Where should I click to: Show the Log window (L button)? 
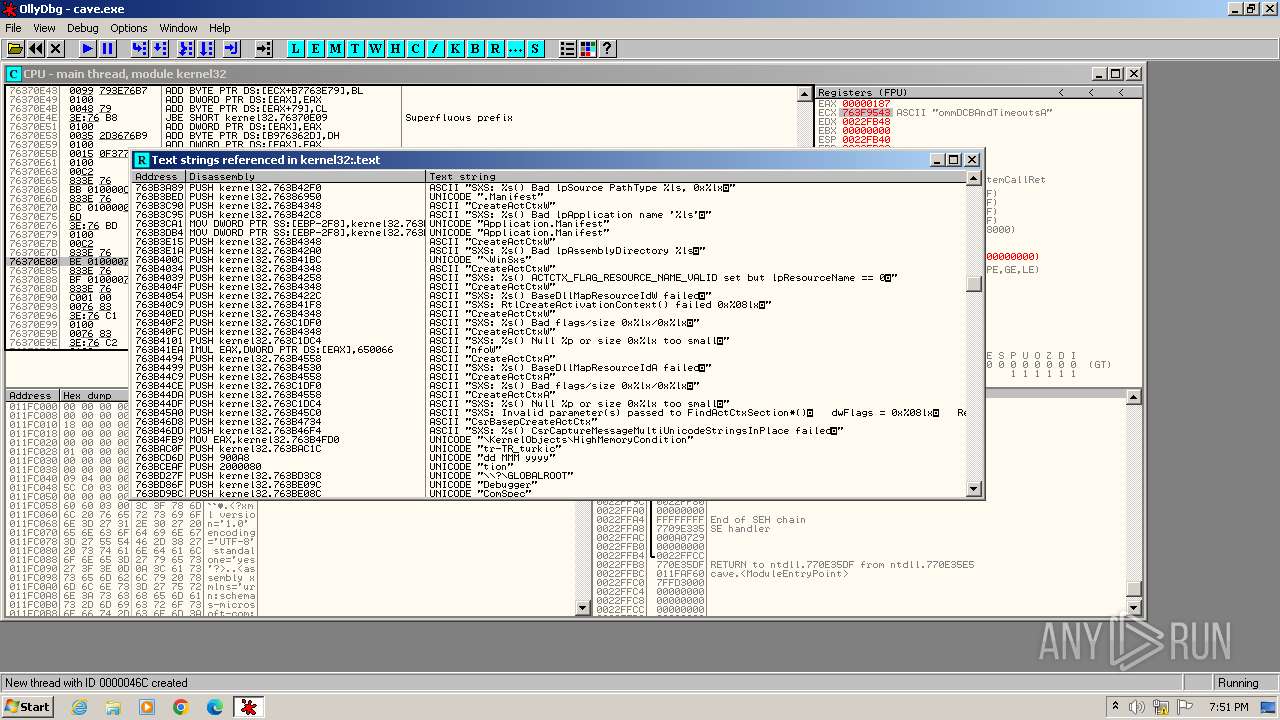(x=296, y=48)
